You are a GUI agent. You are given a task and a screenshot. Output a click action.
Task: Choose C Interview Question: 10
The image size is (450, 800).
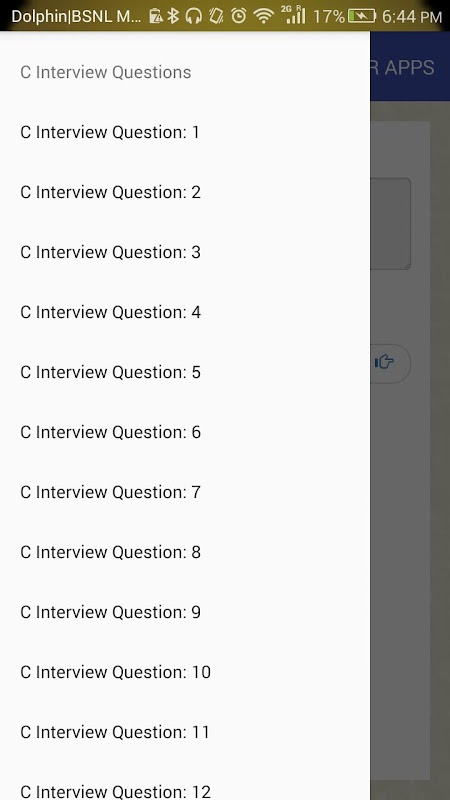pyautogui.click(x=185, y=672)
